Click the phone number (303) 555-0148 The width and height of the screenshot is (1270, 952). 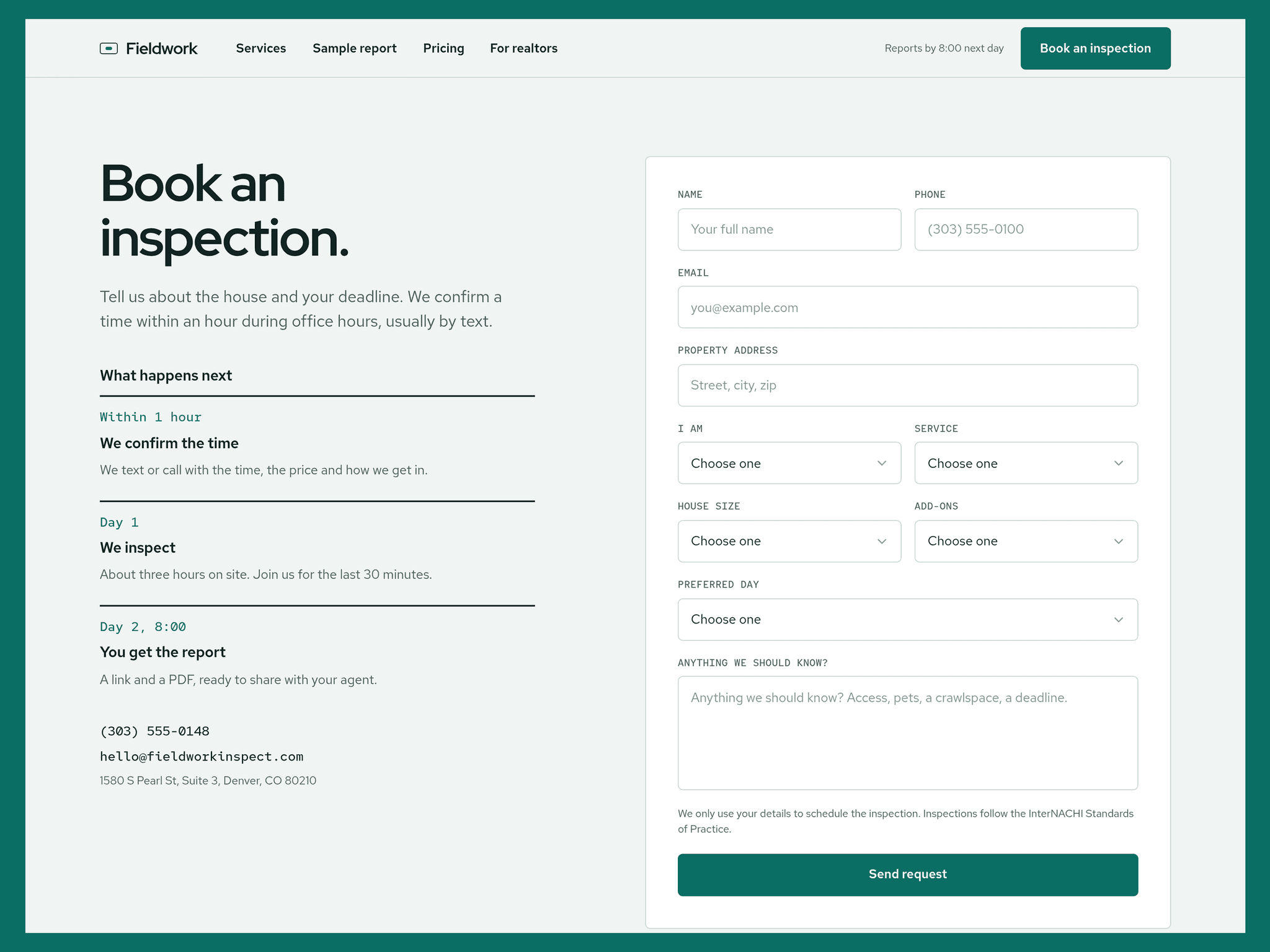154,731
